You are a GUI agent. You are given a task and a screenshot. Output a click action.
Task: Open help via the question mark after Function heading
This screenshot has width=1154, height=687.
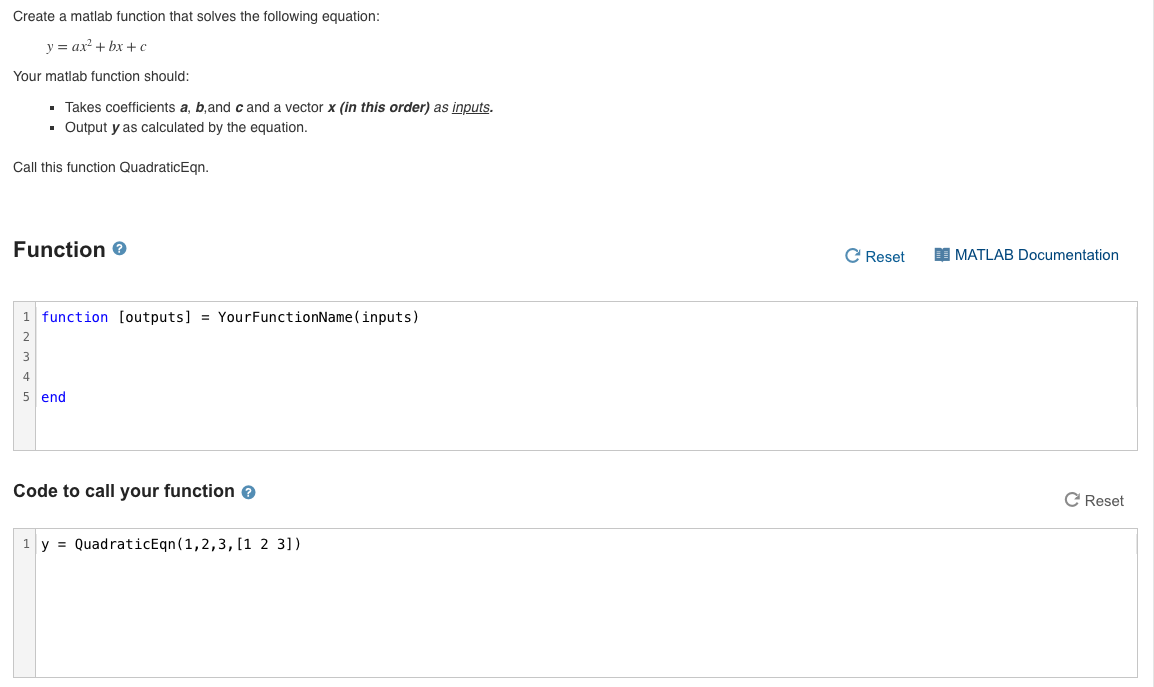tap(119, 248)
